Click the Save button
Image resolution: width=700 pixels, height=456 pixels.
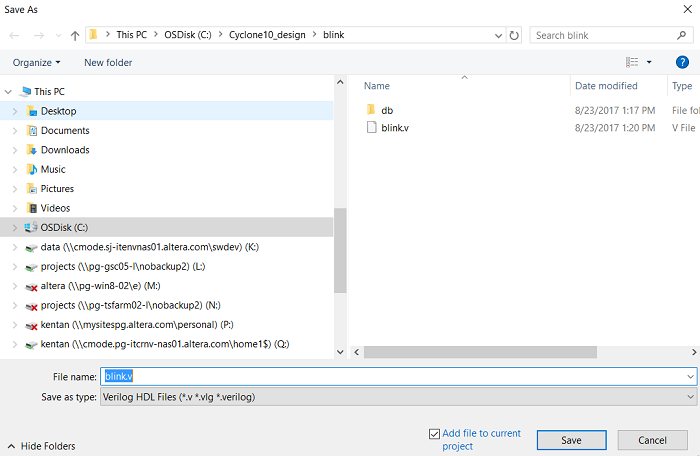[571, 440]
